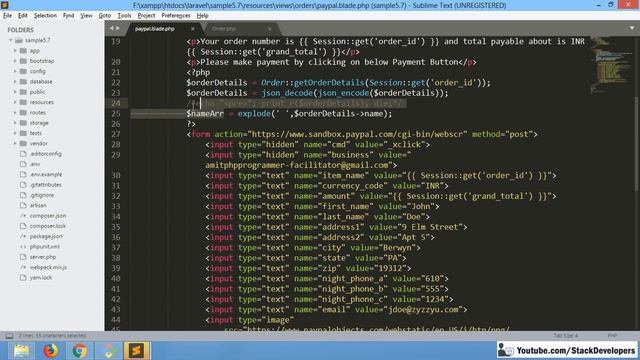Go to next tab with right arrow
Screen dimensions: 640x360
tap(118, 28)
